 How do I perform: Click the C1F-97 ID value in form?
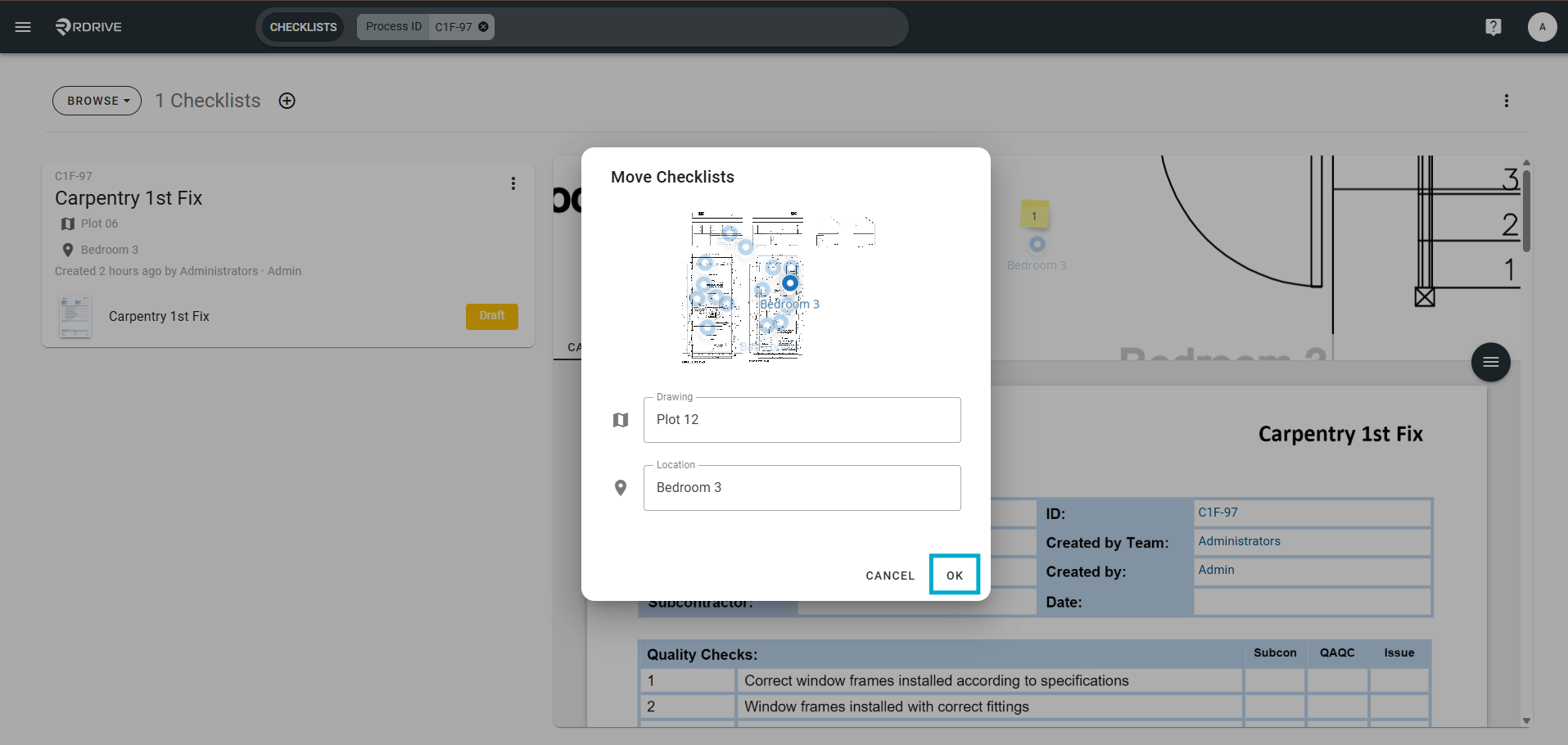coord(1218,512)
